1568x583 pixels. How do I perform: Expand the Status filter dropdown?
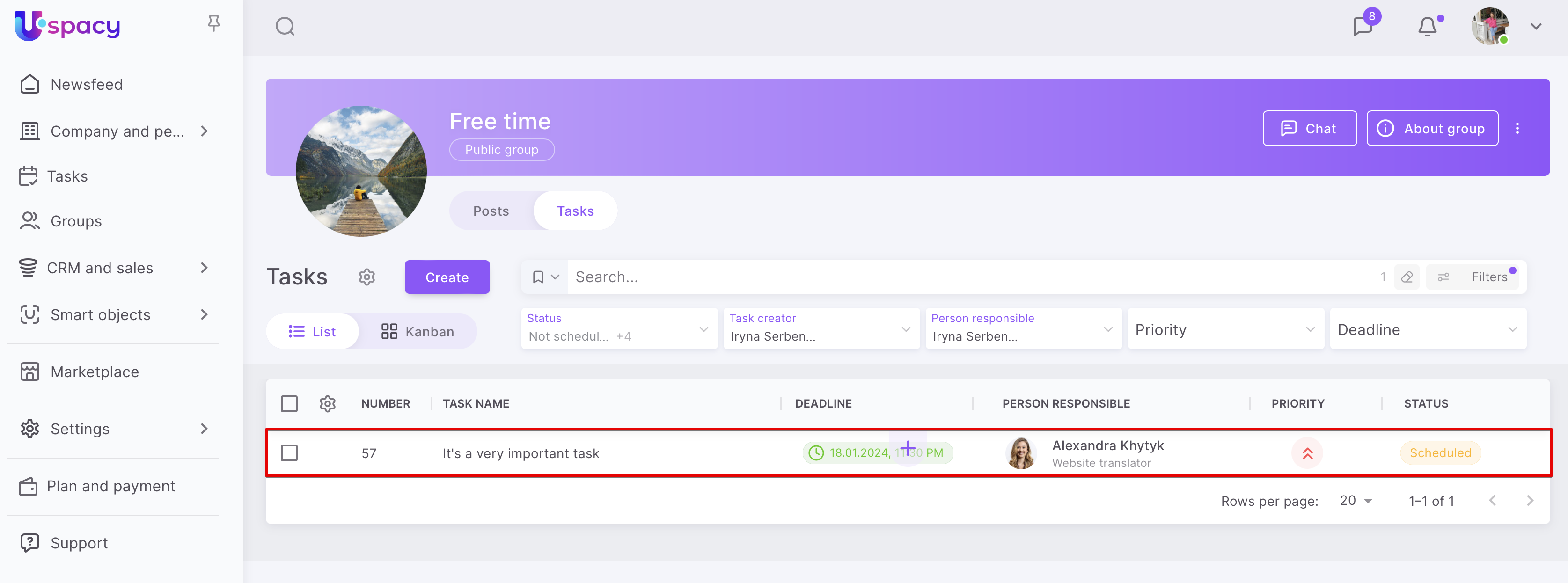618,329
